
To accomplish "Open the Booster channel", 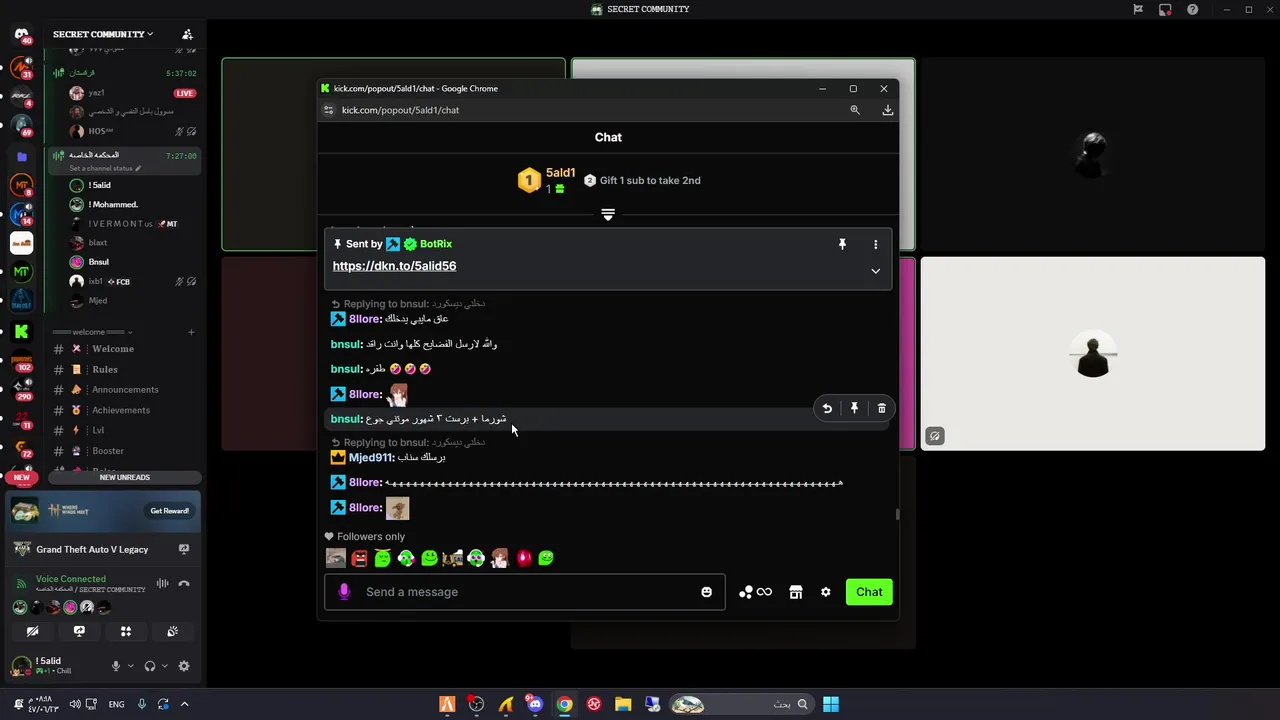I will 125,451.
